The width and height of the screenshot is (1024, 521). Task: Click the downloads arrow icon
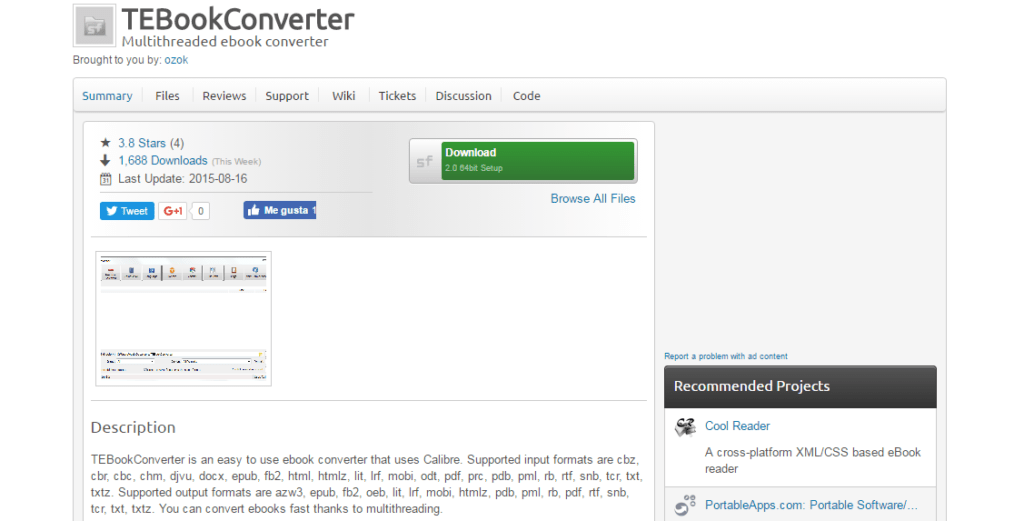(105, 161)
